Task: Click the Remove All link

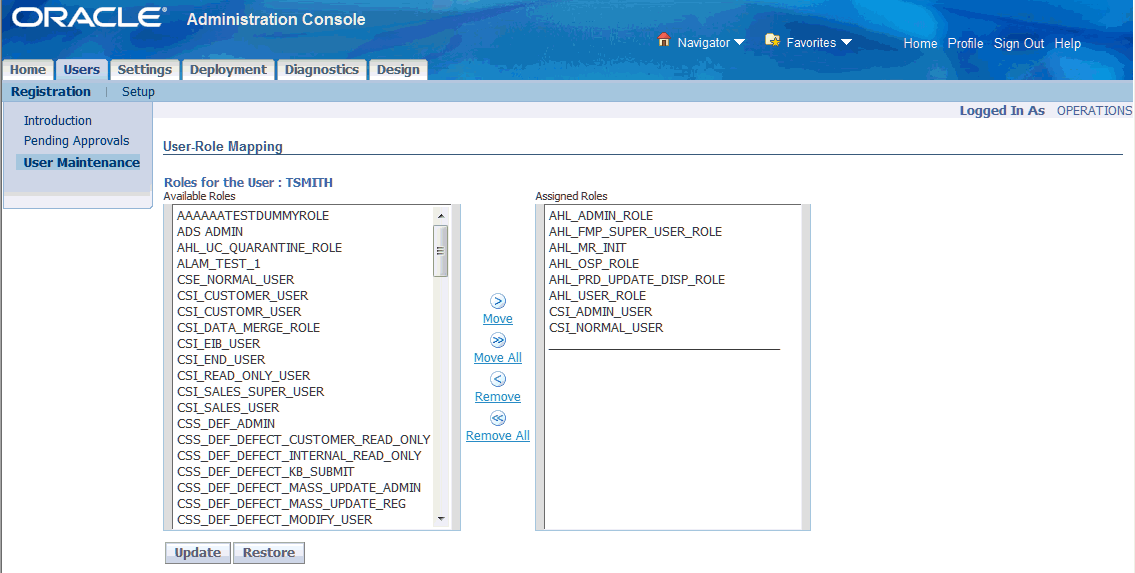Action: click(498, 436)
